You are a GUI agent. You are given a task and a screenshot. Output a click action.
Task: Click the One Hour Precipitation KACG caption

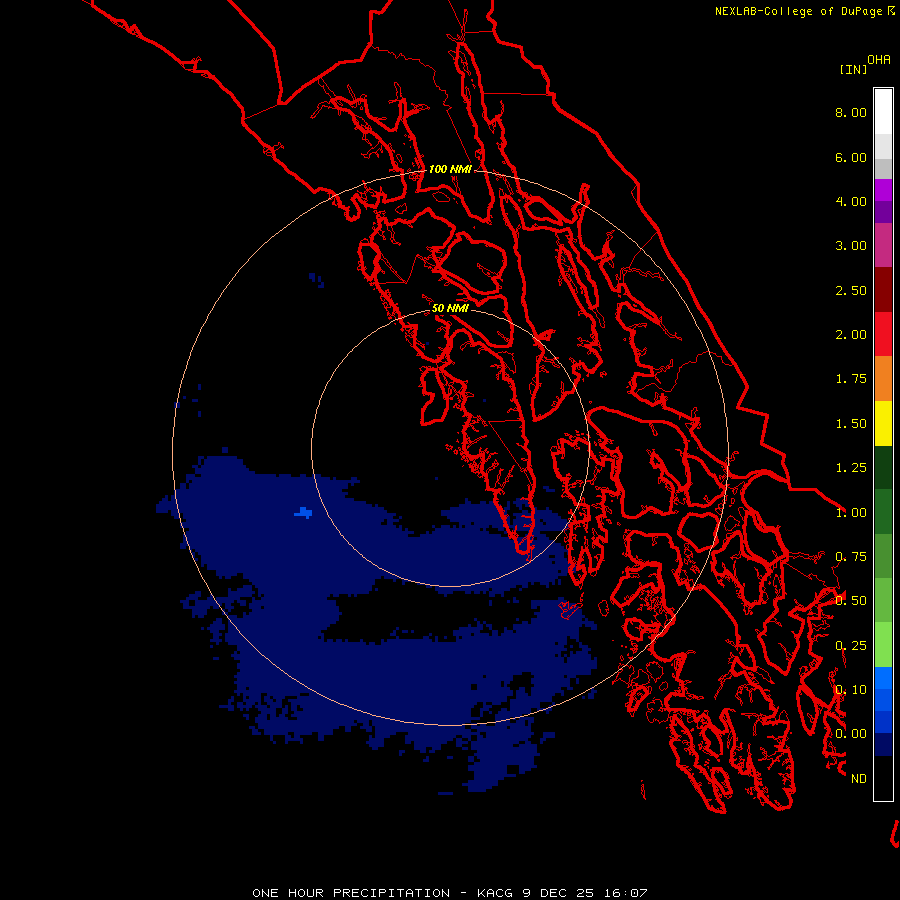click(450, 893)
